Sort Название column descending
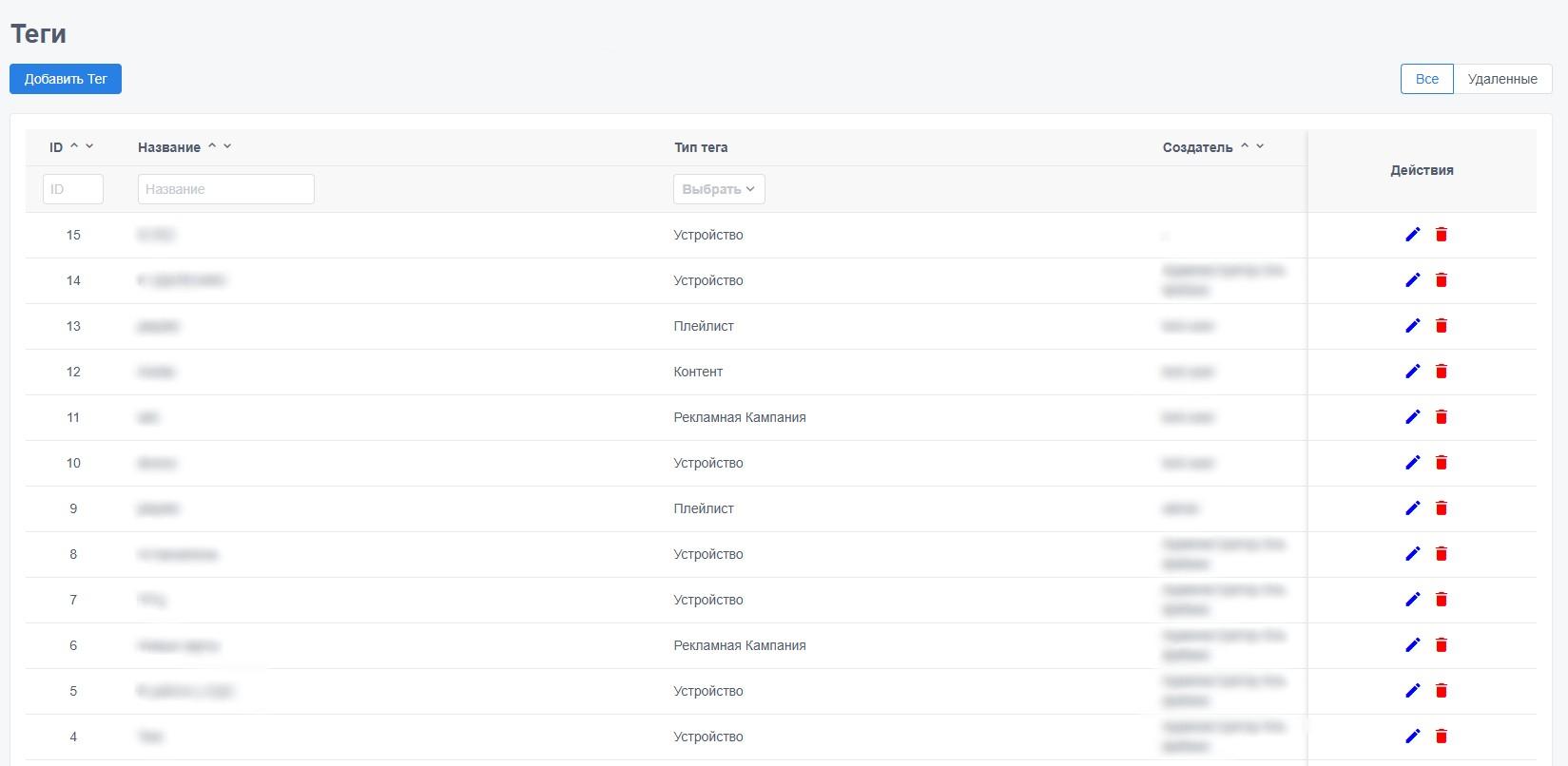 227,146
